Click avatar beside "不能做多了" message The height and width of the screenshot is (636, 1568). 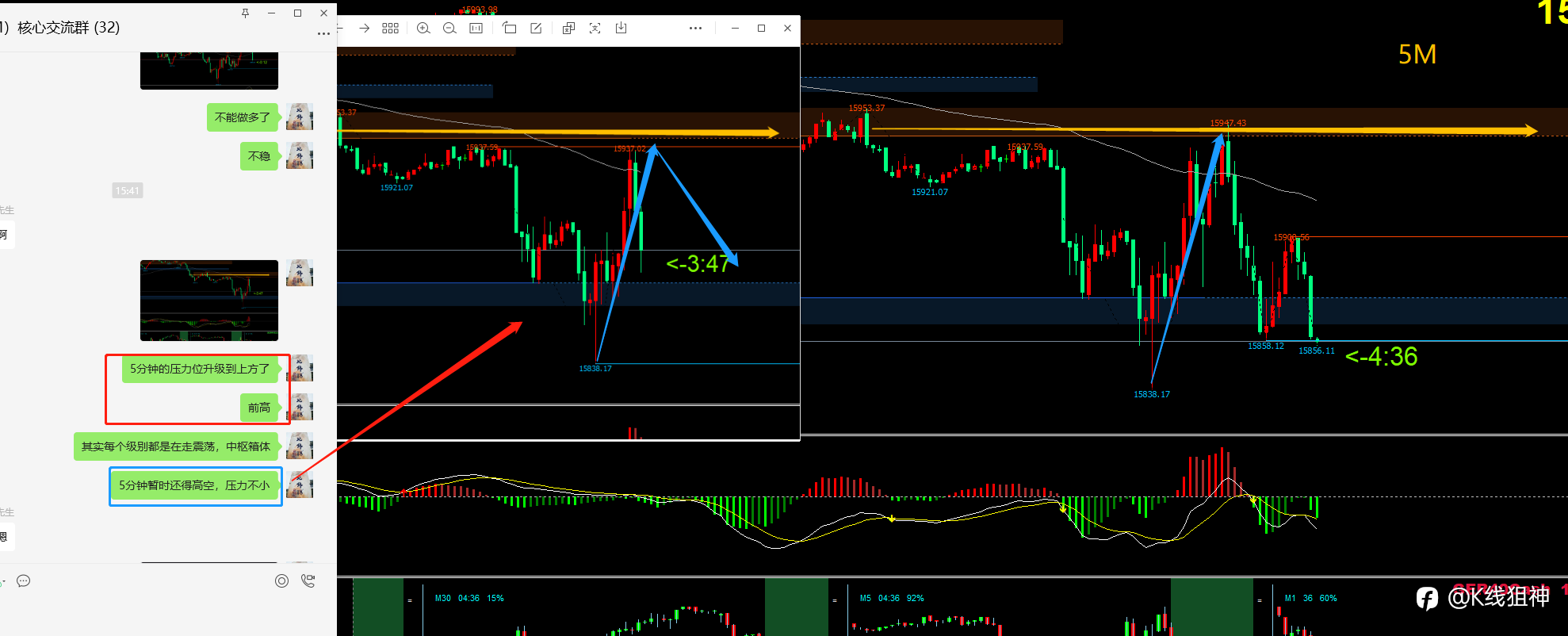[x=300, y=117]
